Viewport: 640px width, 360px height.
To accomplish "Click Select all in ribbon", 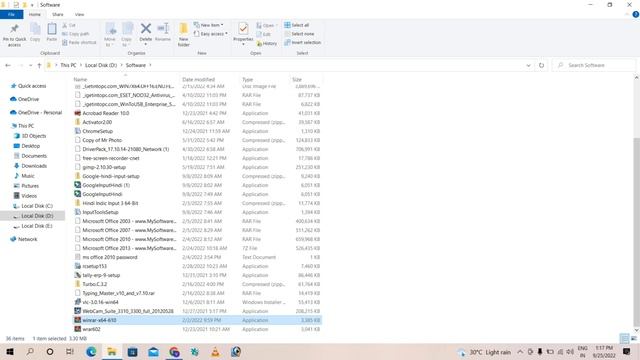I will tap(297, 25).
